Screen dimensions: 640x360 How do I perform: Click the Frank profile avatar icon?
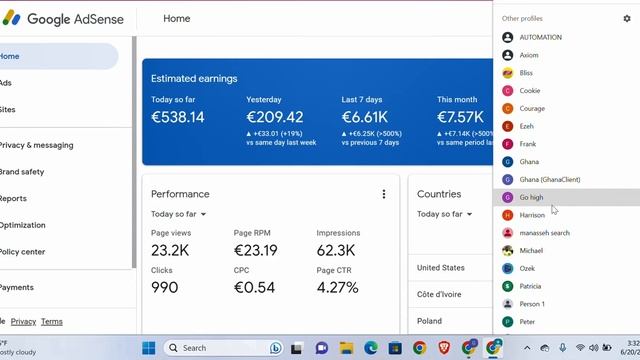tap(507, 144)
